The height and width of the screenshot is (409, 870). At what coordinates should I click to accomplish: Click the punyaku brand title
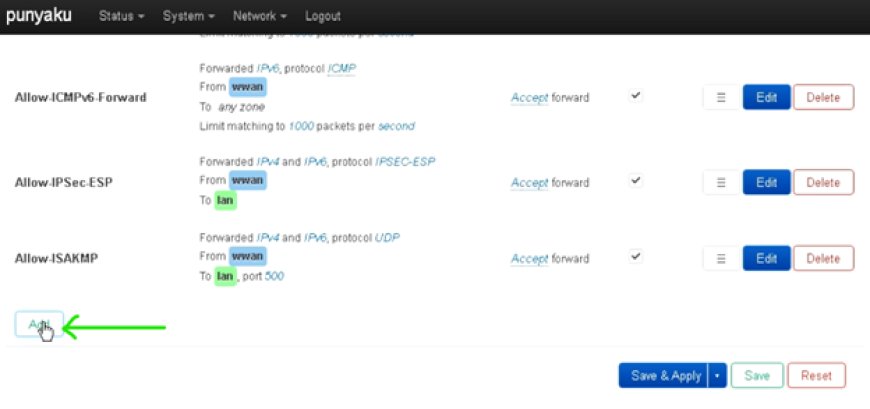point(39,16)
